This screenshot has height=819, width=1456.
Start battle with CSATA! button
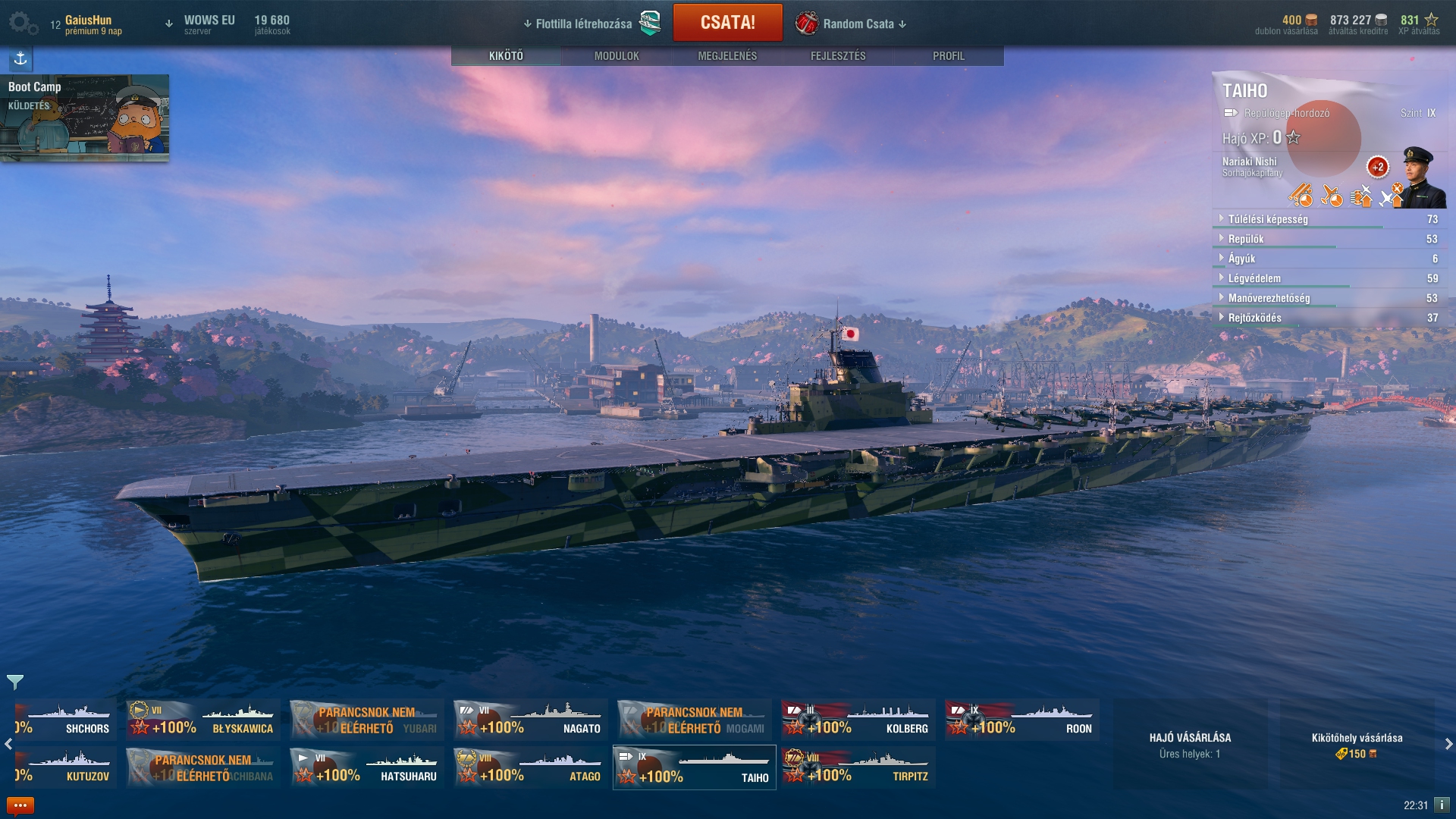point(727,23)
